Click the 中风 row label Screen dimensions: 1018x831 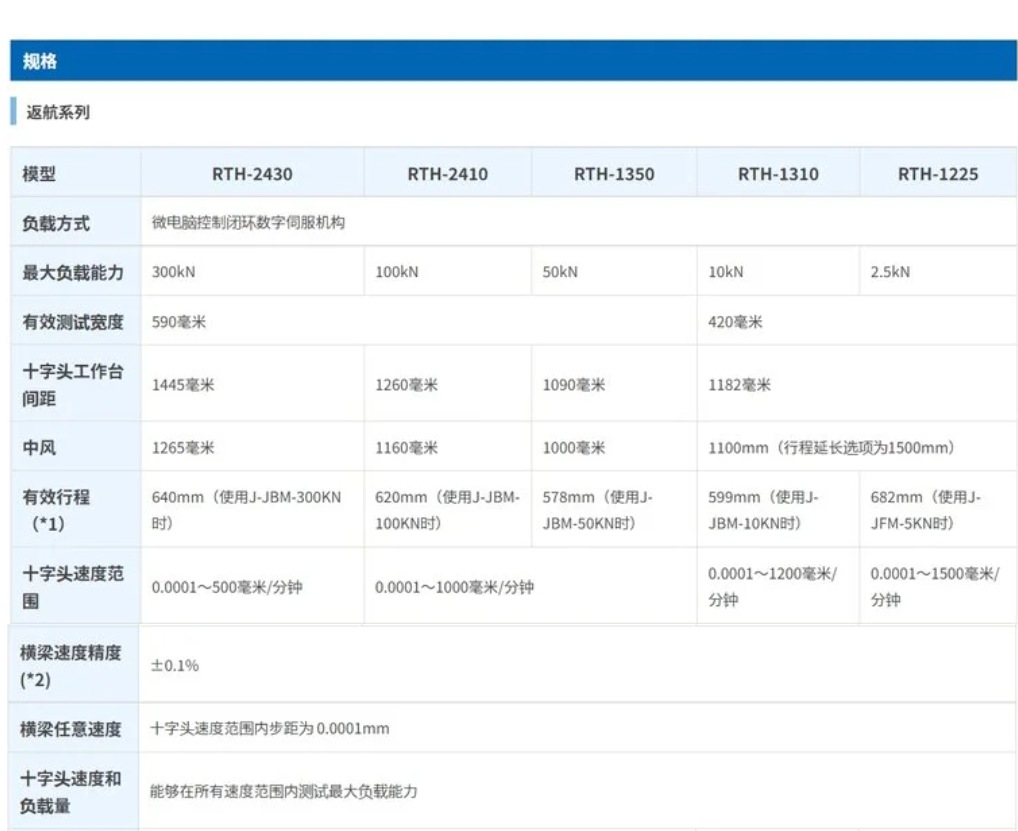pos(39,448)
